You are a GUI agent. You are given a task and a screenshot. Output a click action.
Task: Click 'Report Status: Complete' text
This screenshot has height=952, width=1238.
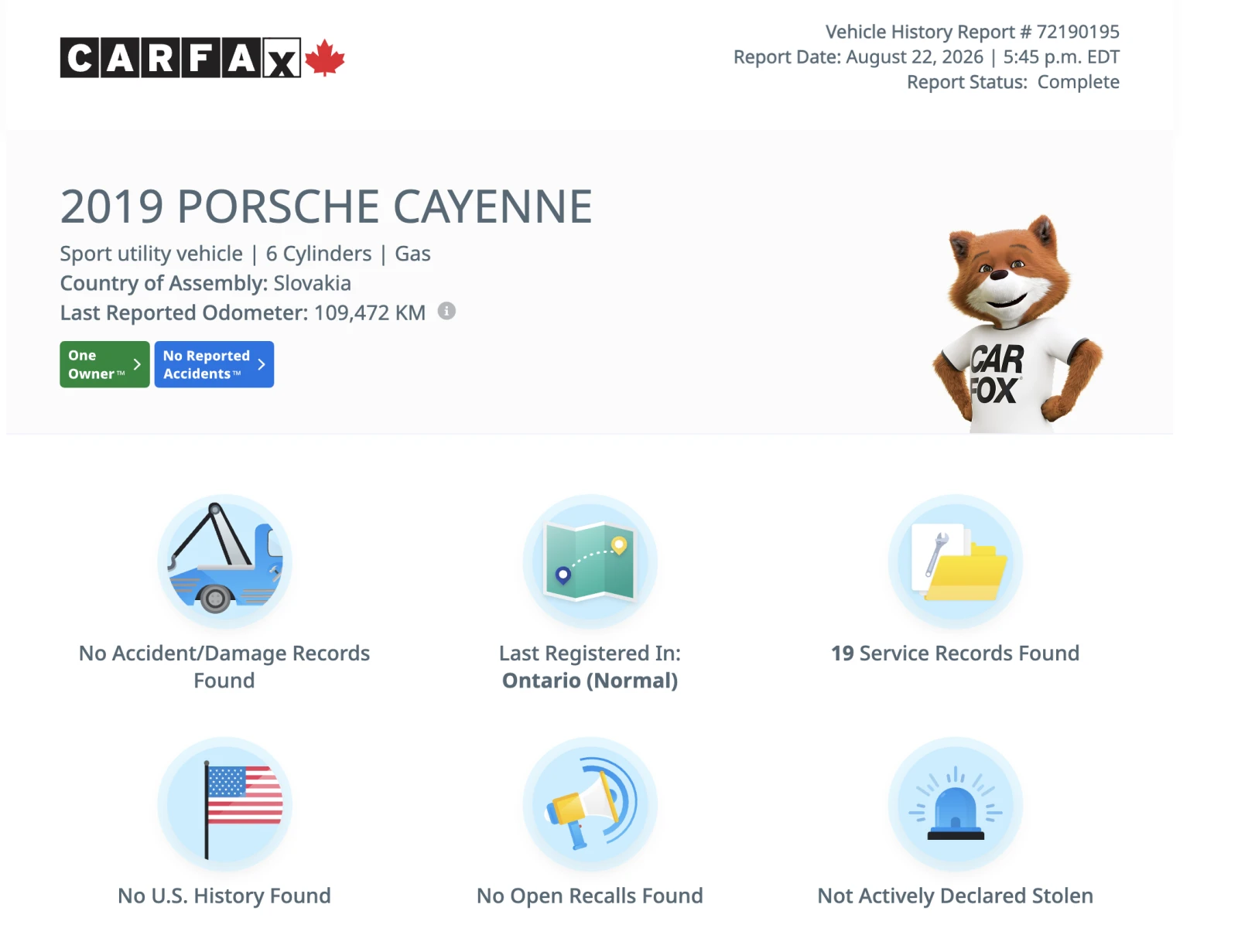[x=1013, y=82]
